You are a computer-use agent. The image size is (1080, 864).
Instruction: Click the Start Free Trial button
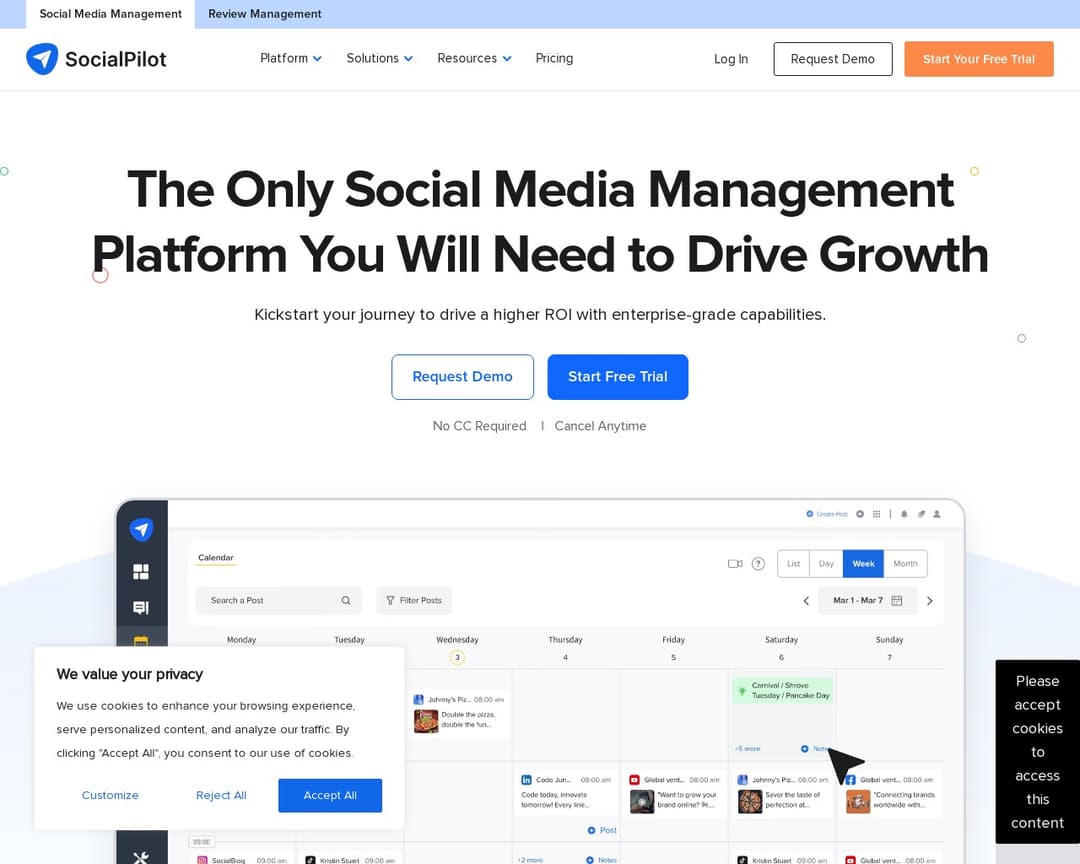[618, 377]
